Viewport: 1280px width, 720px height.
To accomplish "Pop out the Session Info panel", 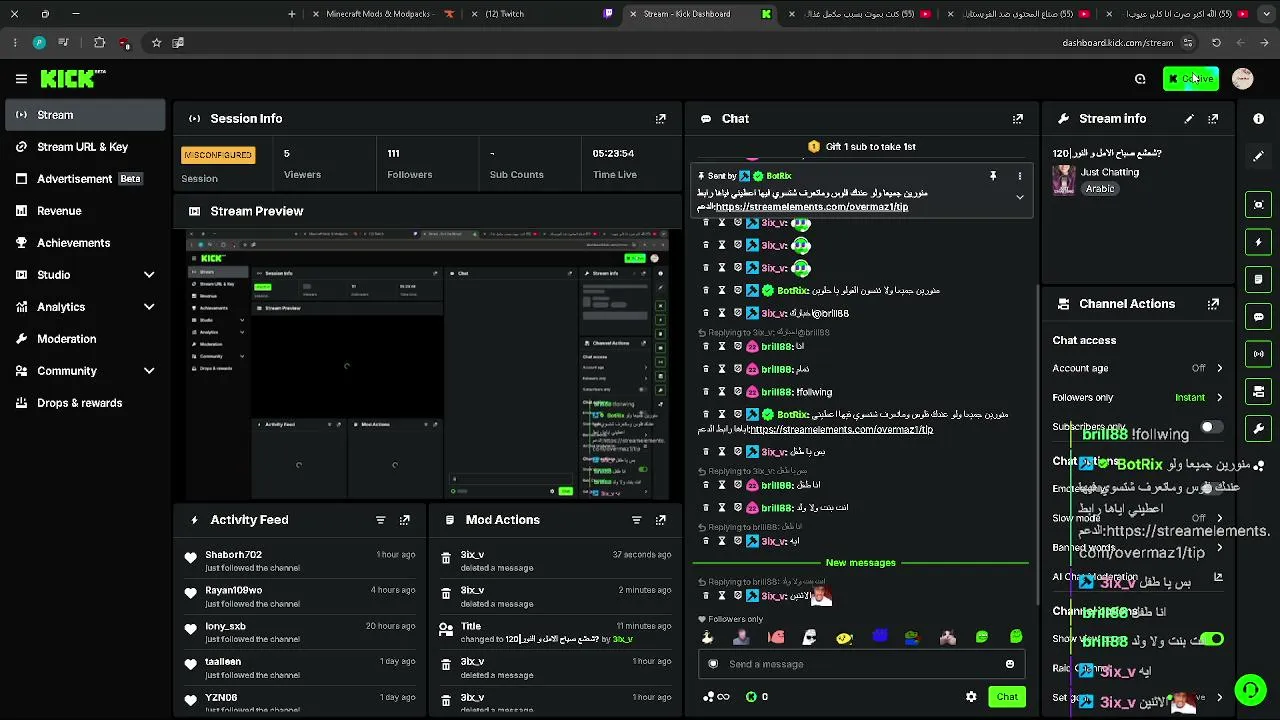I will click(x=661, y=118).
